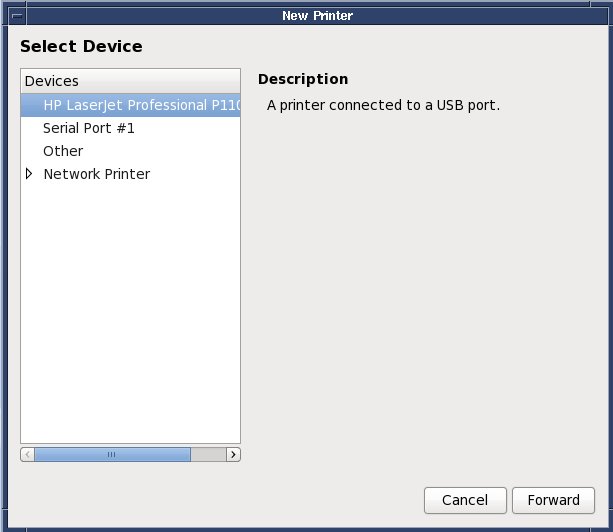
Task: Select the Network Printer entry label
Action: click(97, 174)
